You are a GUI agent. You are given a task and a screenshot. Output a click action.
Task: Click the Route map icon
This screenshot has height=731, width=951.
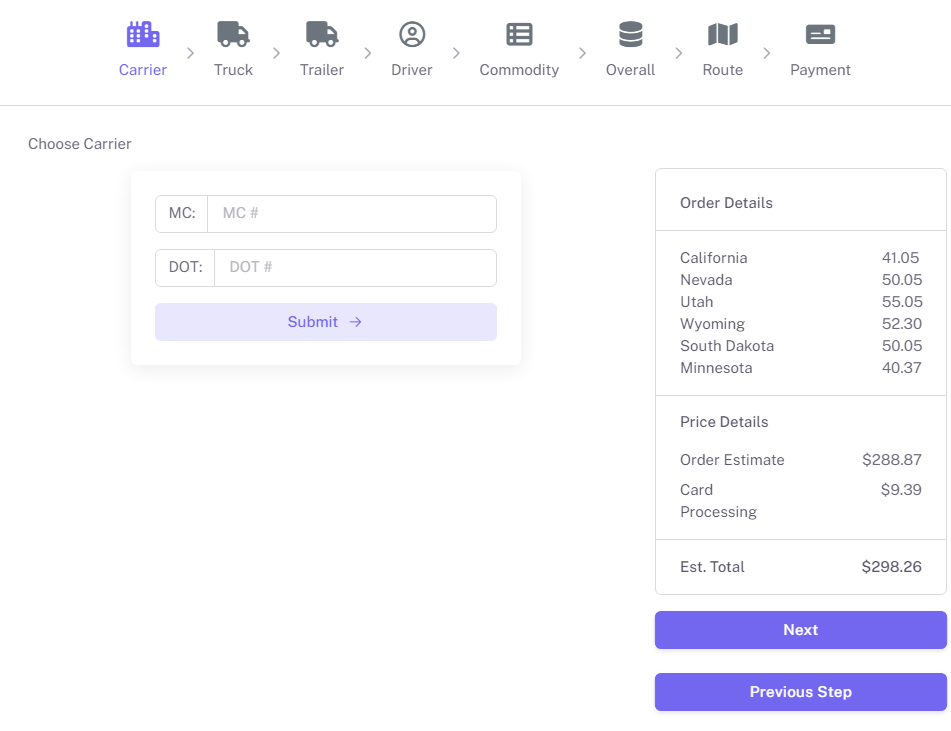pos(723,35)
